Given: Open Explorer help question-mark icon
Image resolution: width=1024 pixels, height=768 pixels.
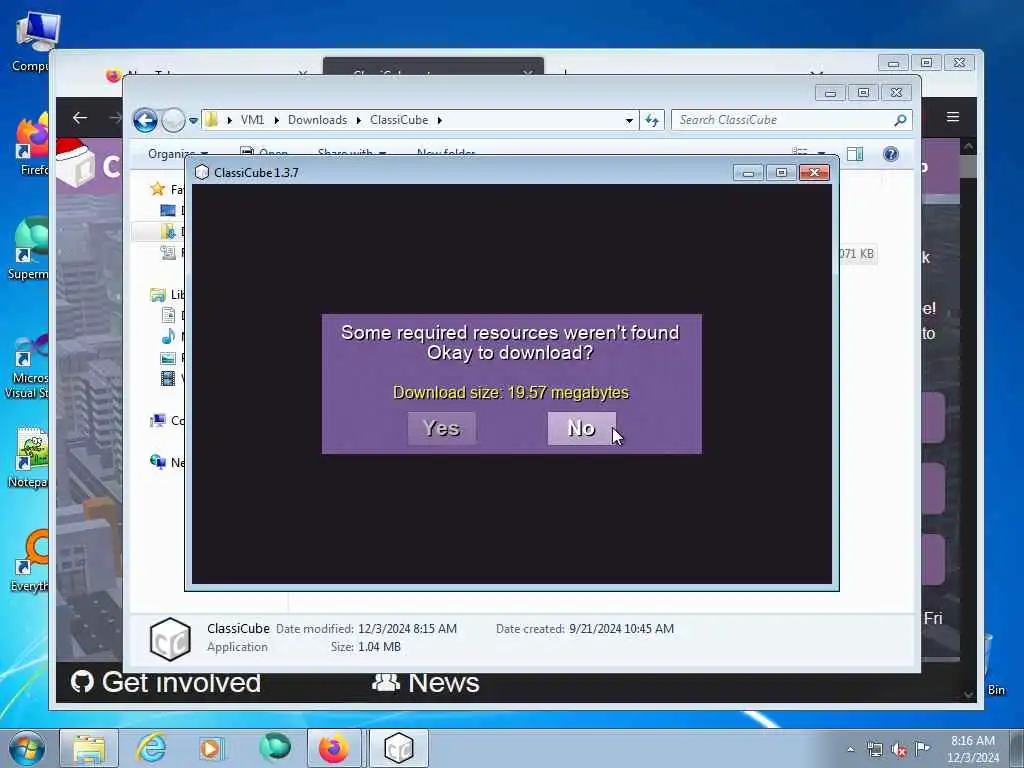Looking at the screenshot, I should pyautogui.click(x=891, y=154).
